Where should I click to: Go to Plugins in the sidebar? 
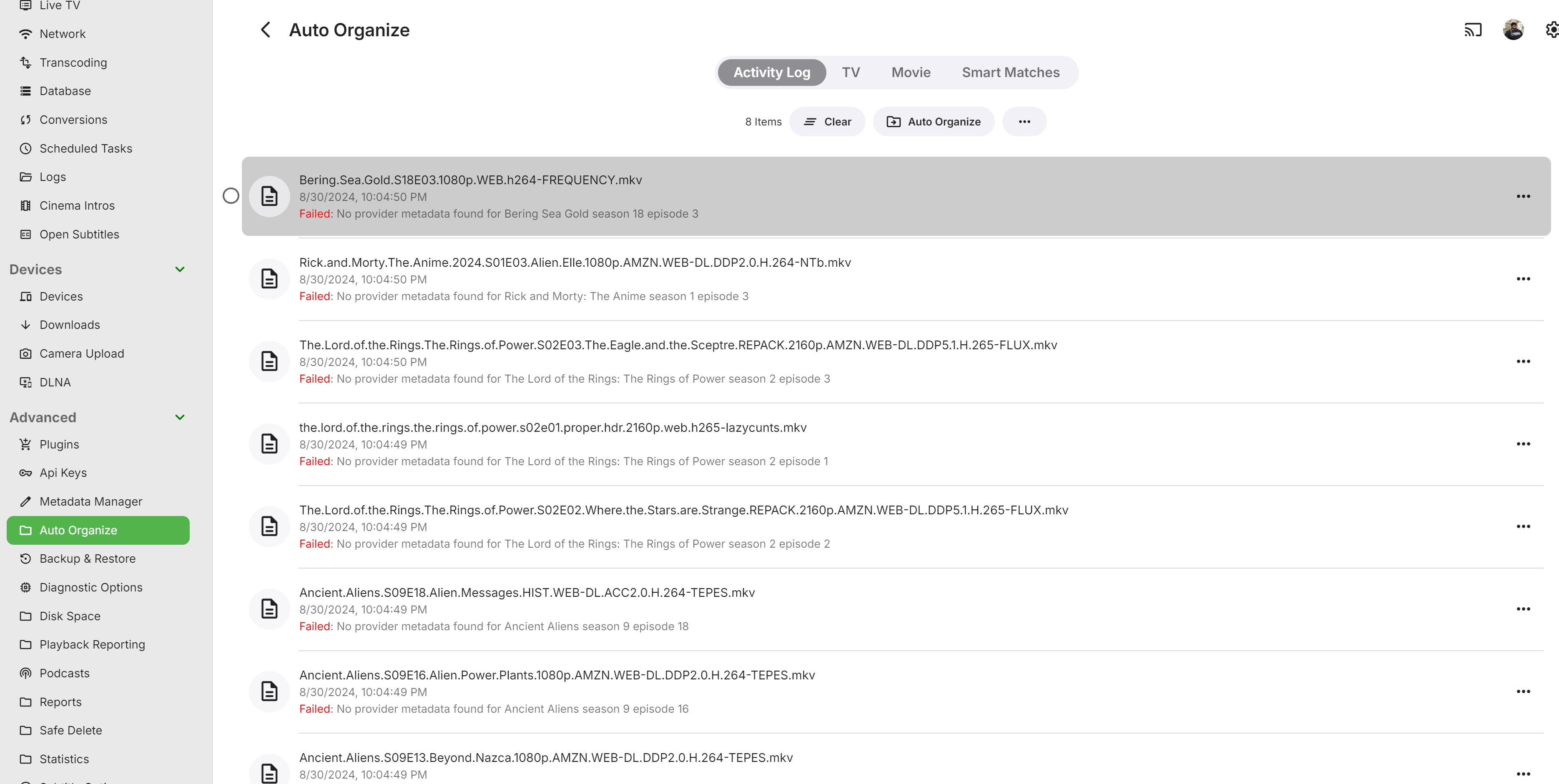[59, 445]
